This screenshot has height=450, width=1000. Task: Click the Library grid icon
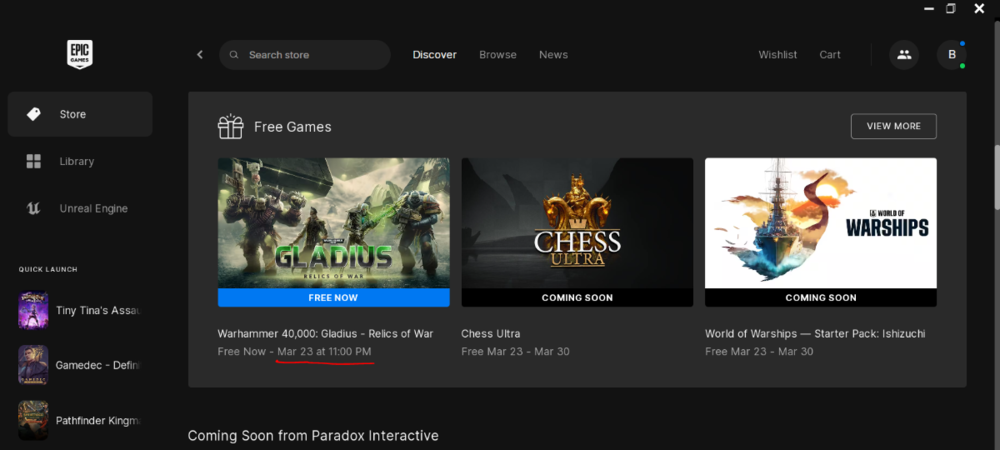[33, 161]
